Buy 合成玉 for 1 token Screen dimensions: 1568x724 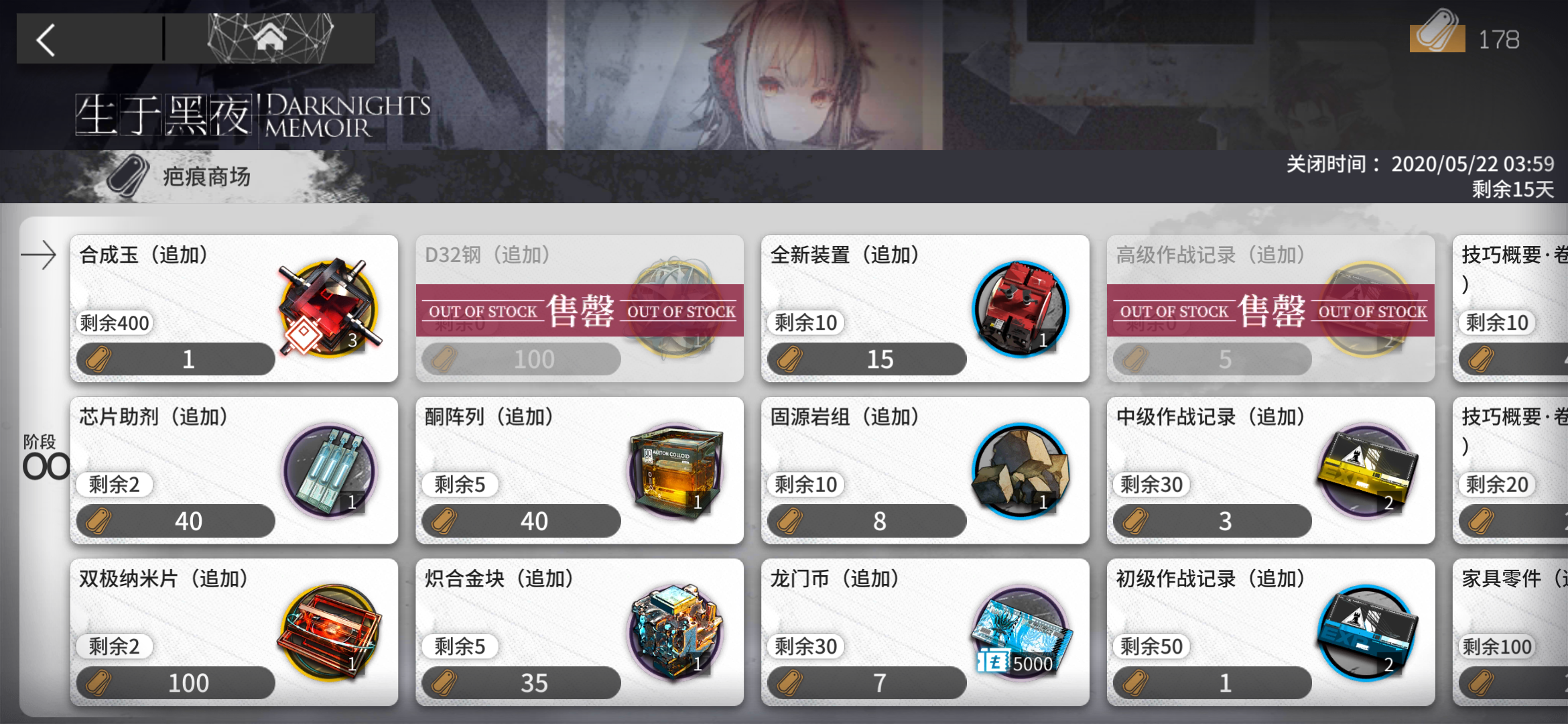click(x=176, y=359)
